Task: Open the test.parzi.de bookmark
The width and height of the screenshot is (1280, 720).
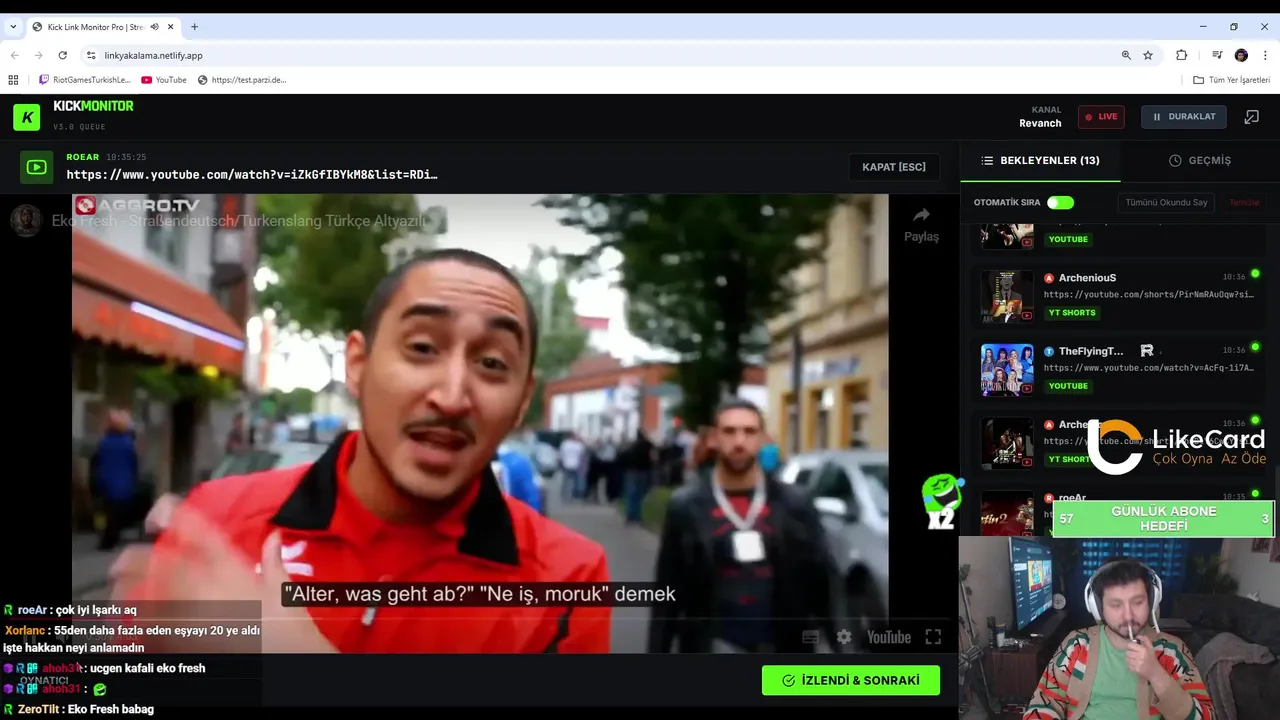Action: 242,80
